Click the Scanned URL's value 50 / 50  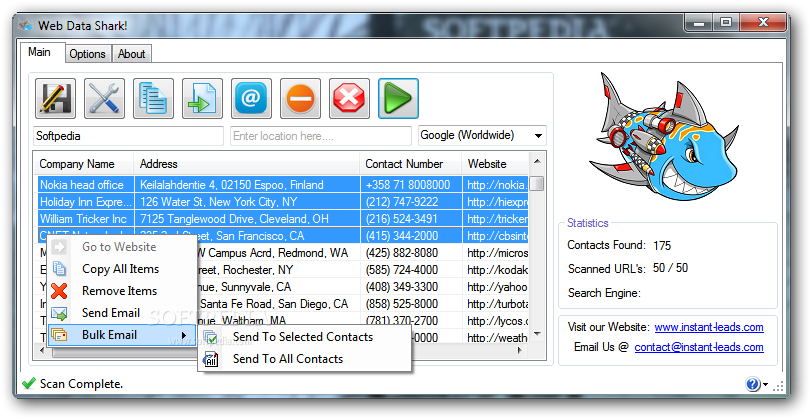click(x=670, y=268)
